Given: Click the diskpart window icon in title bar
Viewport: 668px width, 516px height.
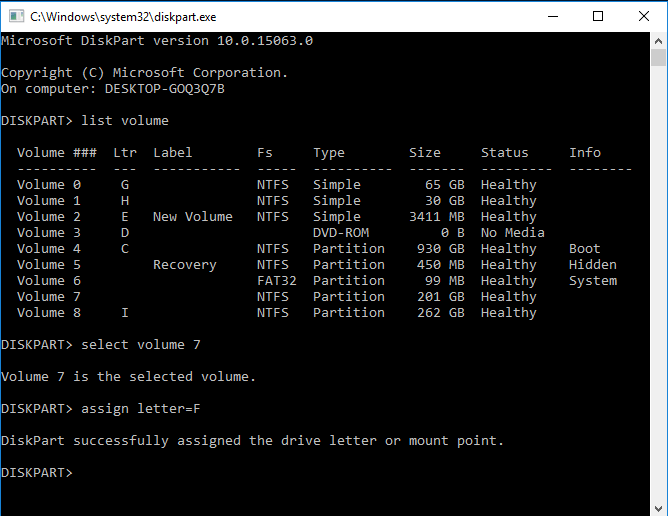Looking at the screenshot, I should click(x=15, y=16).
